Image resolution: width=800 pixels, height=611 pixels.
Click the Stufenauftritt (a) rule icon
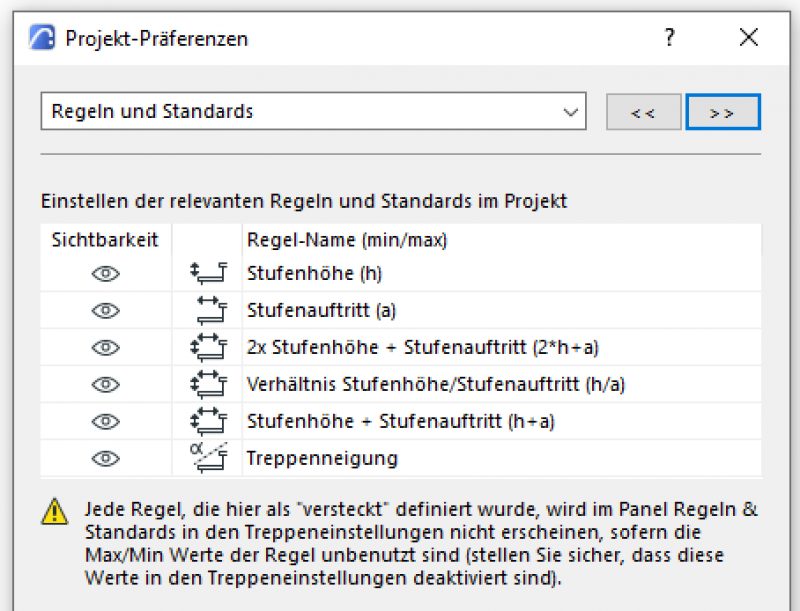point(208,310)
